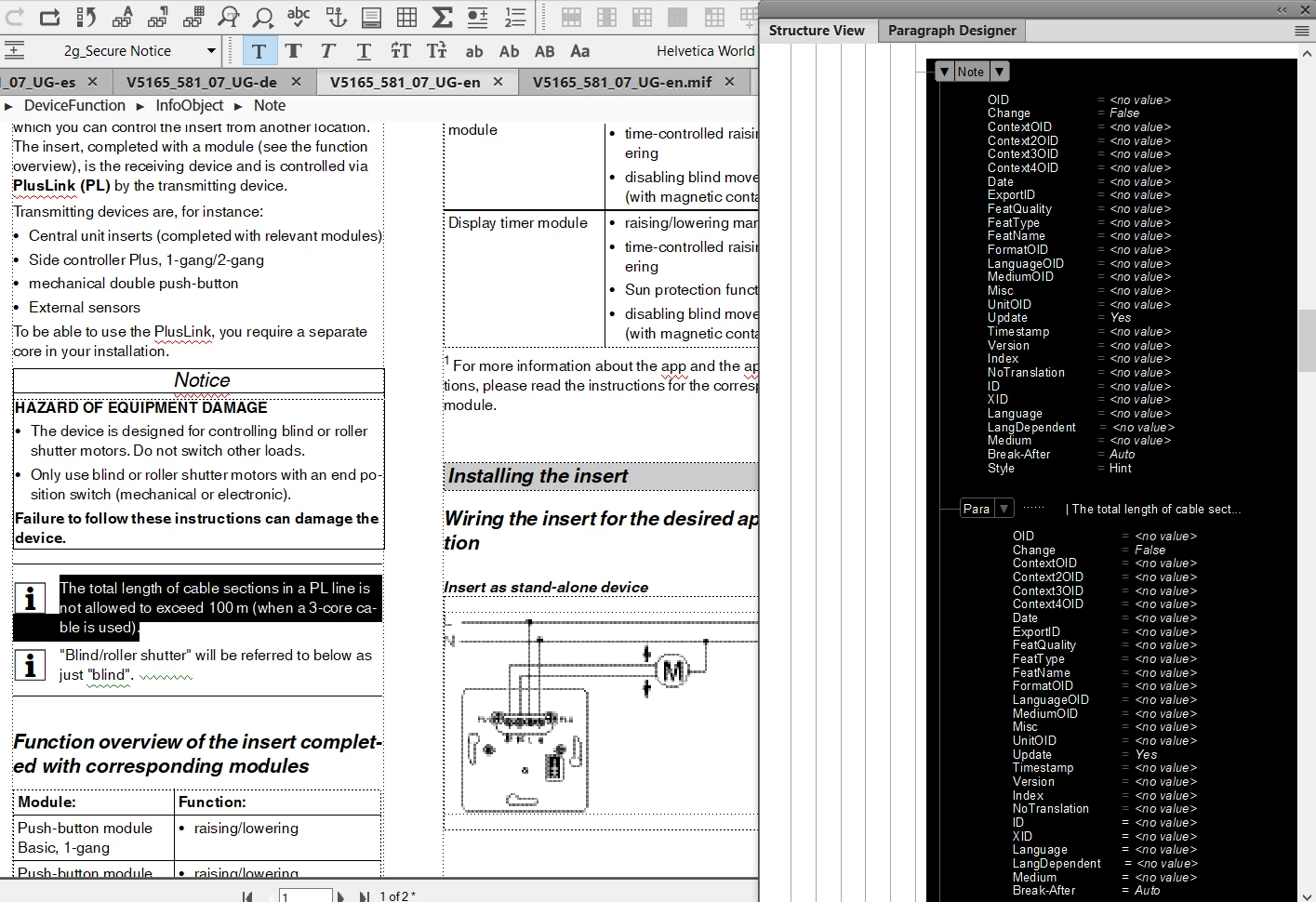Apply 'Aa' text case option
The width and height of the screenshot is (1316, 902).
tap(580, 51)
